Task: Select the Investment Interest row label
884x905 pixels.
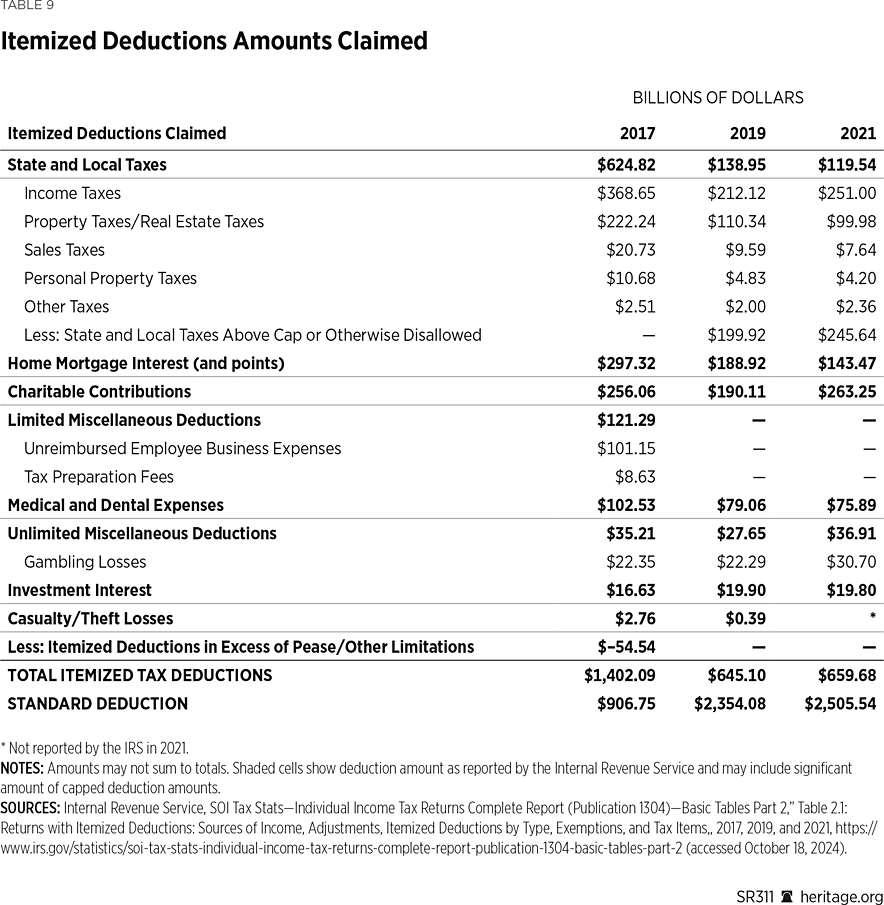Action: click(79, 590)
